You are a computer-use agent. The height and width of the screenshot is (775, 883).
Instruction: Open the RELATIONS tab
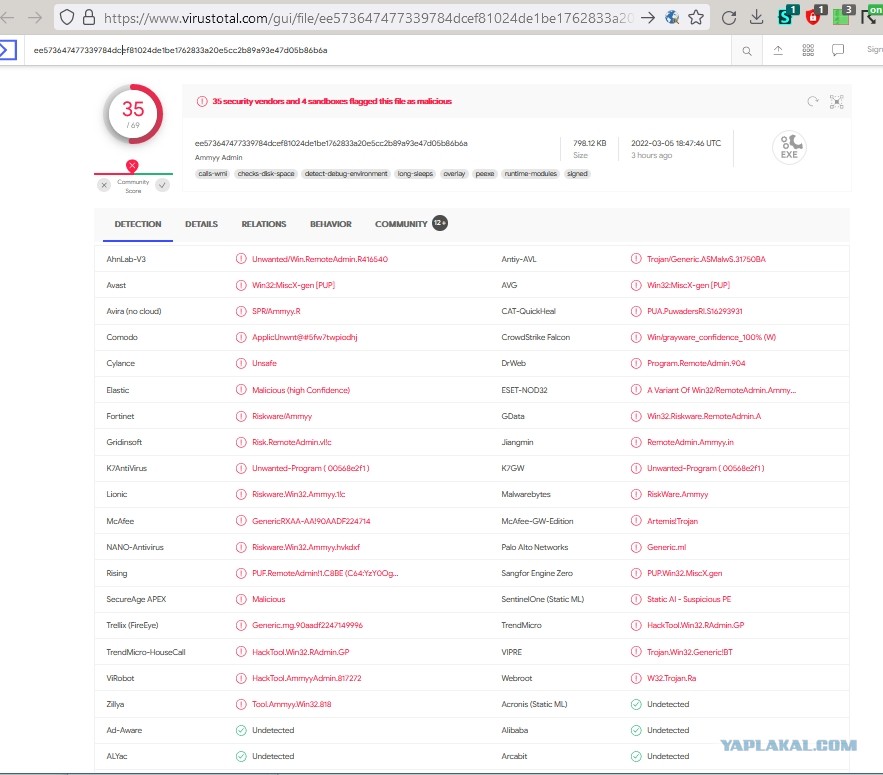(264, 224)
